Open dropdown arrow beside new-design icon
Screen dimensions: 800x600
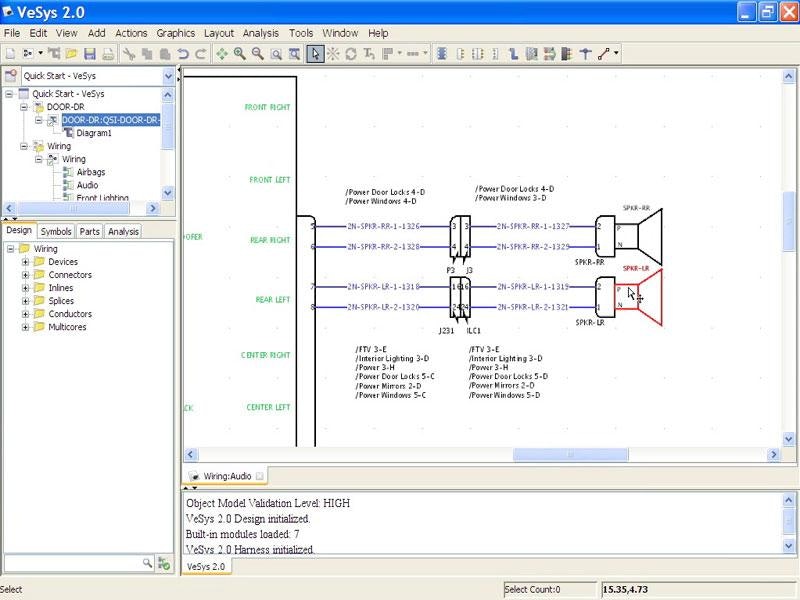tap(40, 53)
